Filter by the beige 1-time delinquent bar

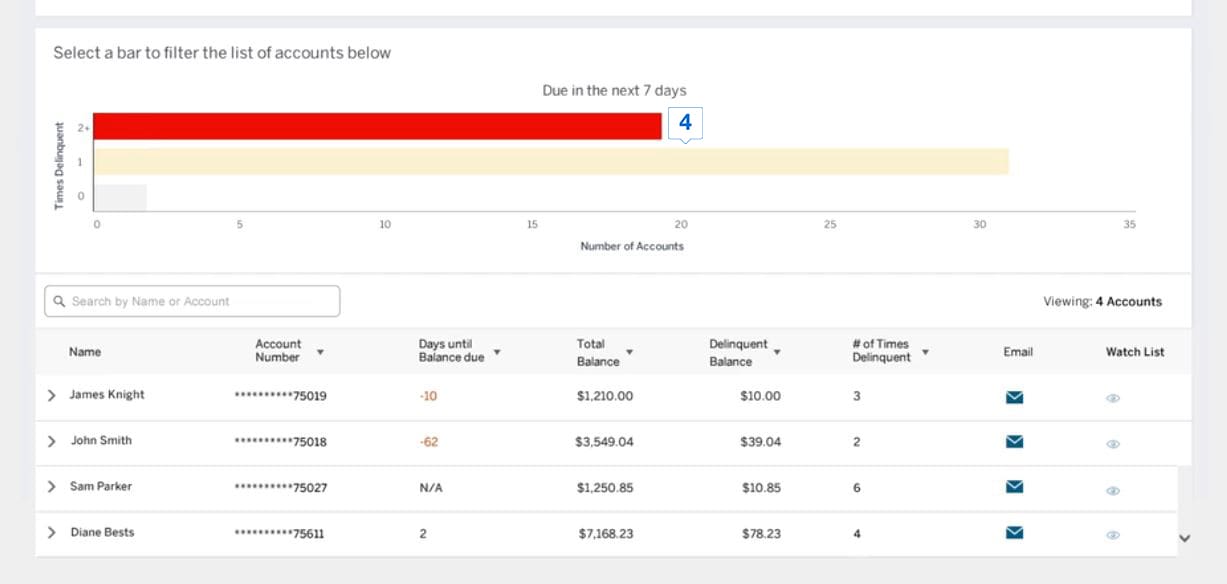(x=550, y=162)
